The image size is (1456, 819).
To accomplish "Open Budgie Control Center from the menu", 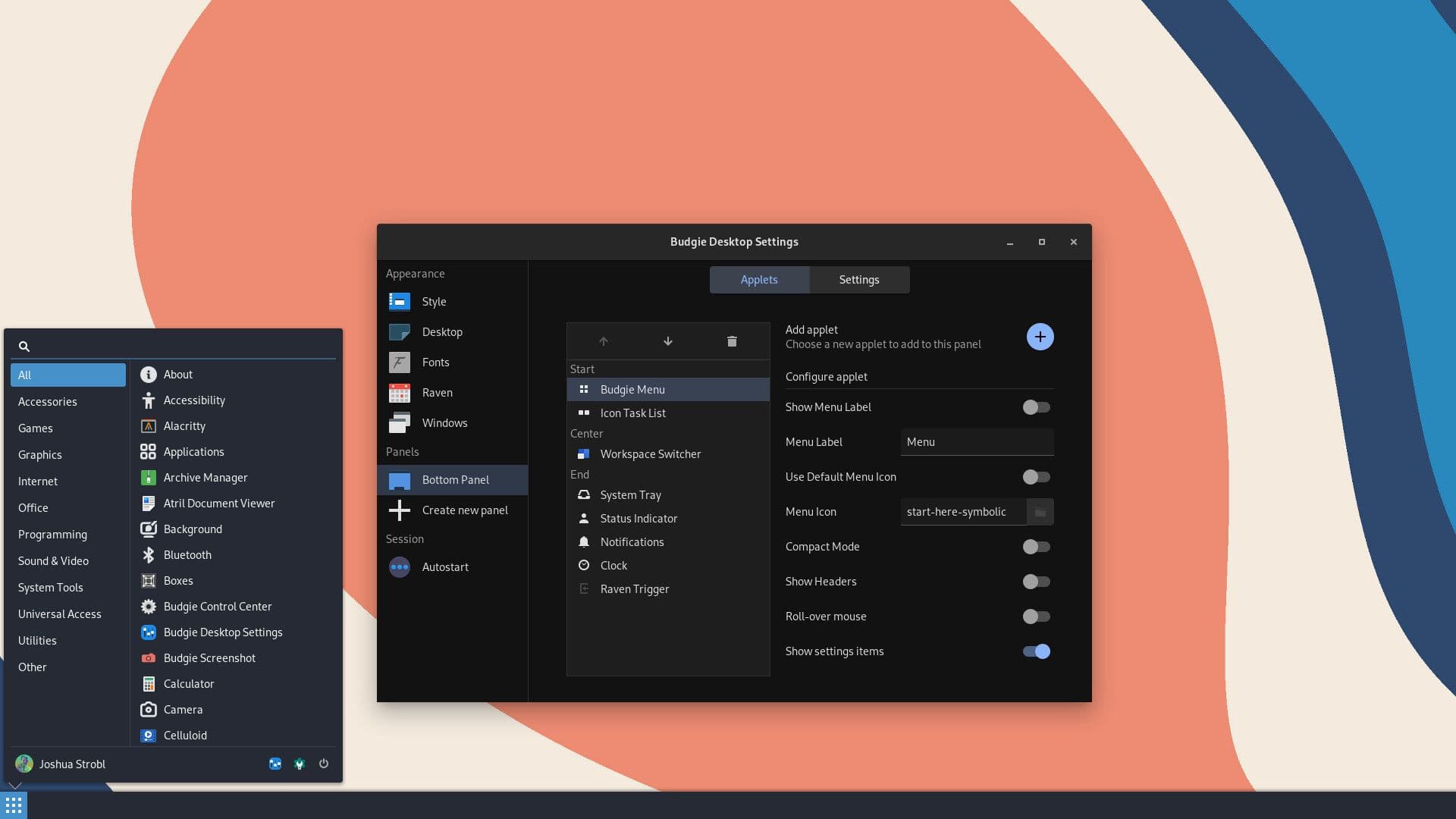I will (218, 606).
